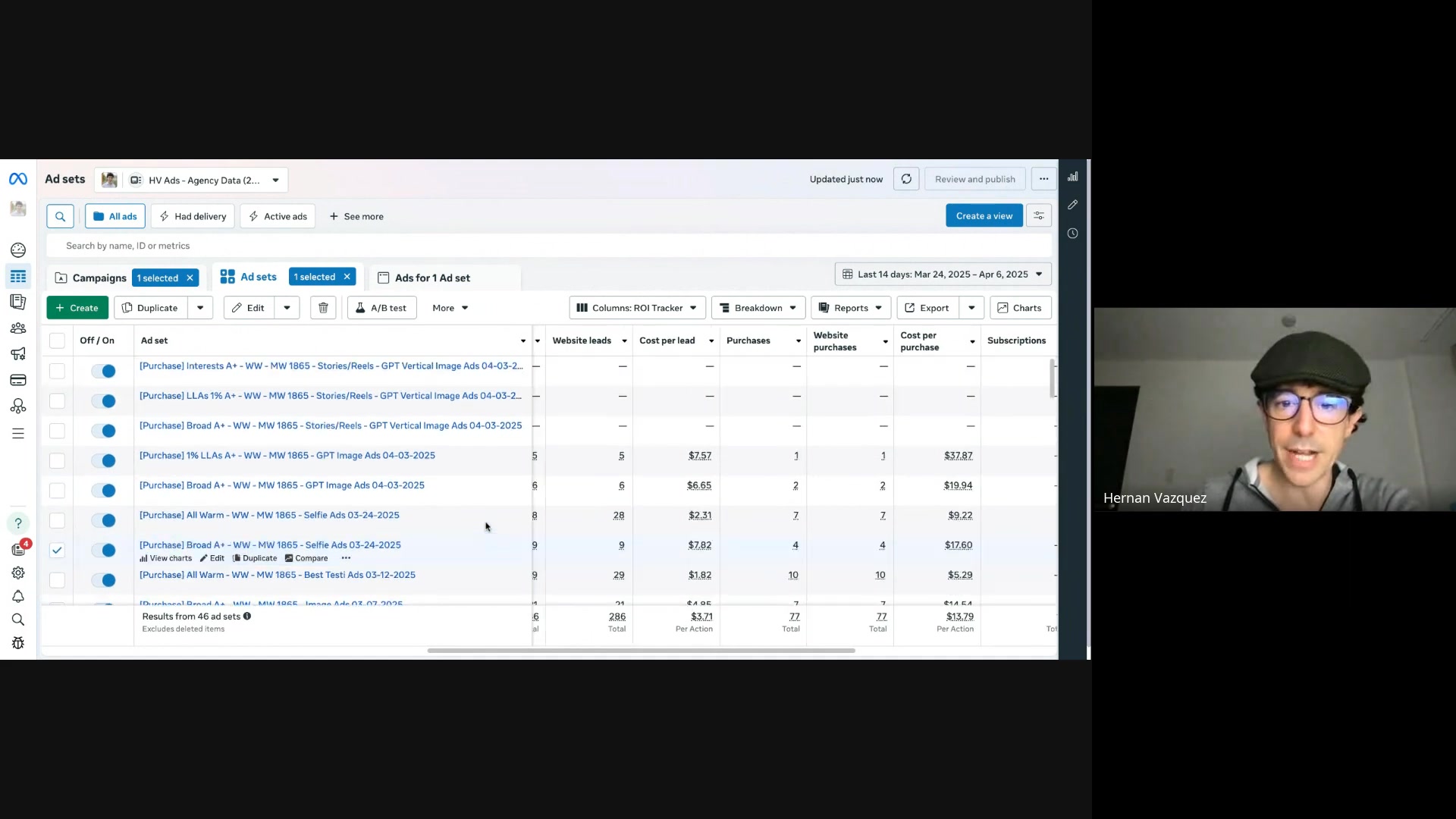Click the search magnifier in left sidebar
Viewport: 1456px width, 819px height.
18,620
